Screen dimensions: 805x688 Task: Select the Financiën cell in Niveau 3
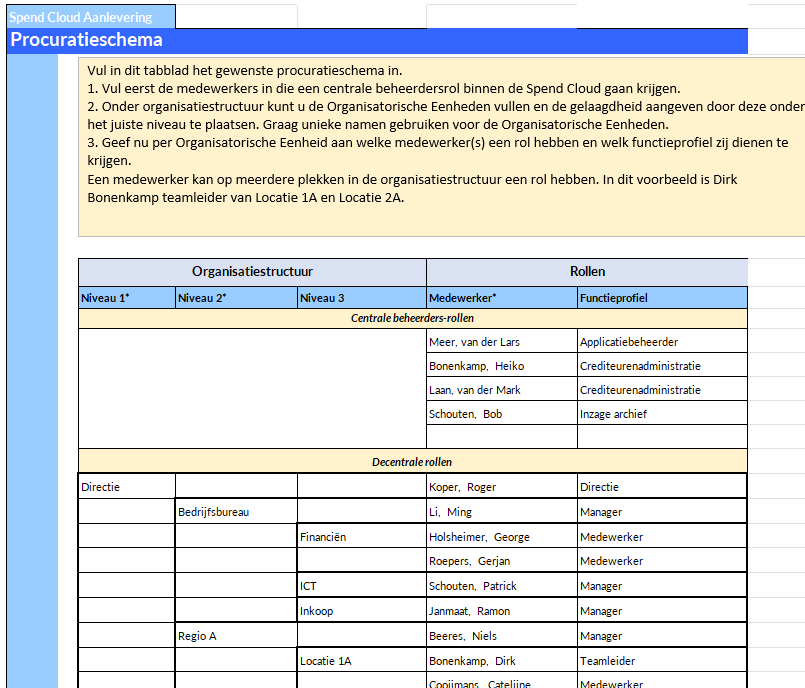click(x=323, y=537)
